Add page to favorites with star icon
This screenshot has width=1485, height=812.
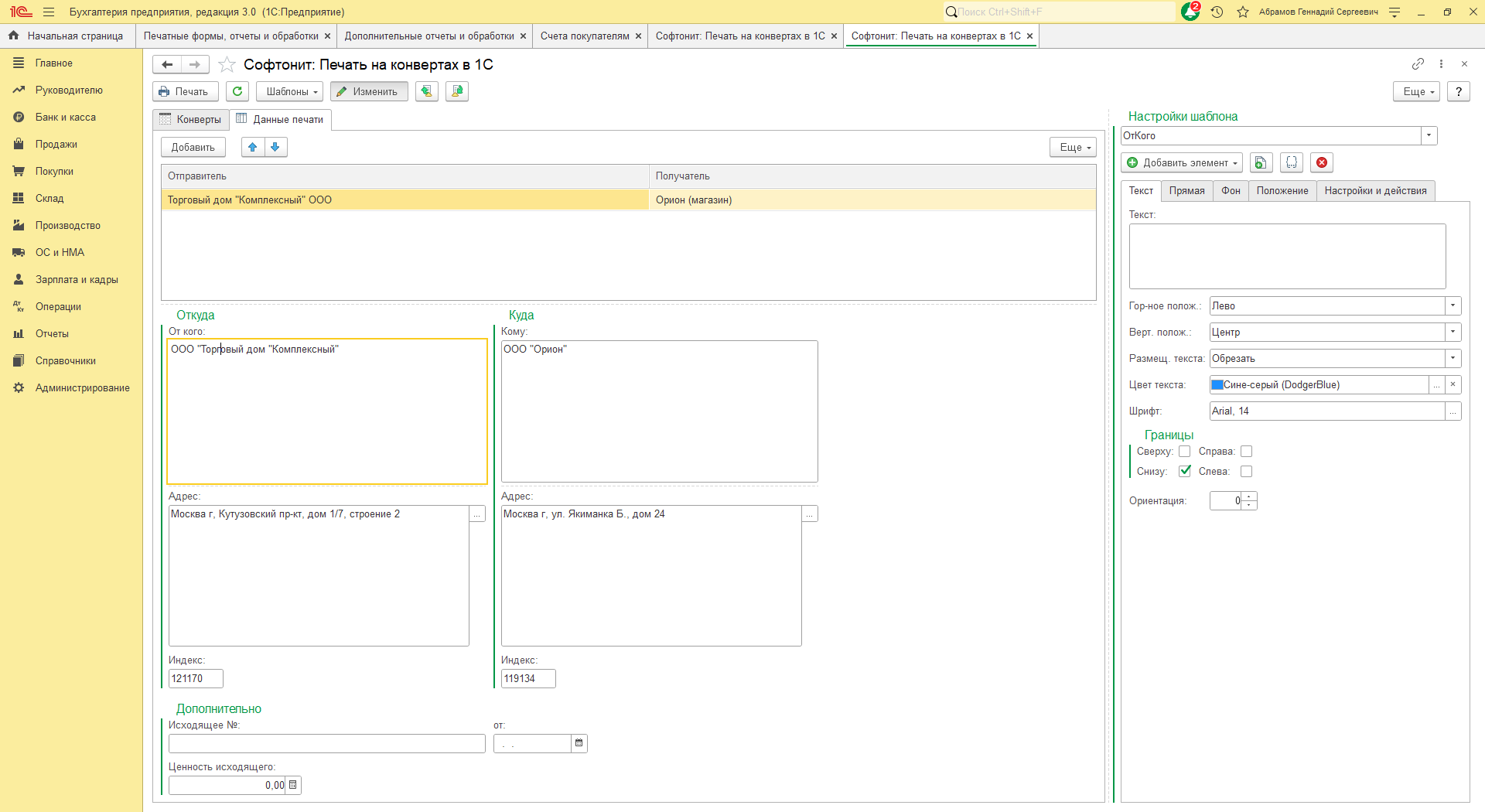(227, 65)
